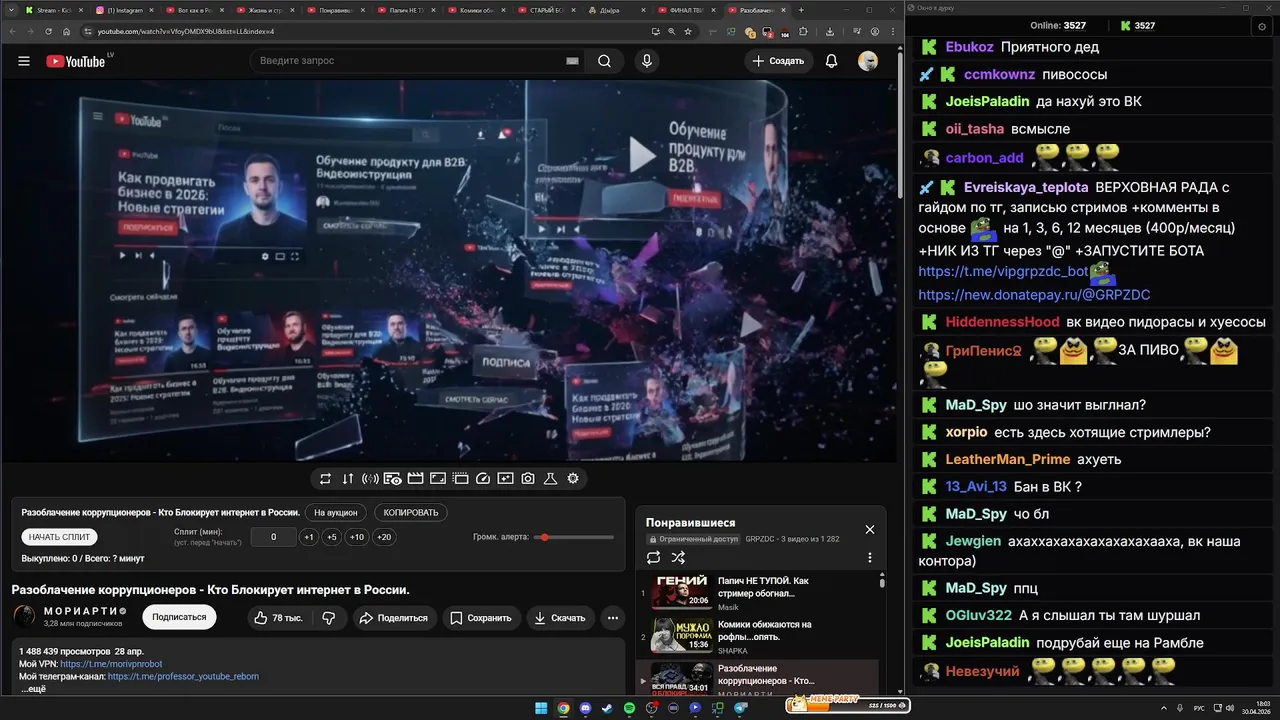The image size is (1280, 720).
Task: Click the broadcast signal icon in player toolbar
Action: (370, 479)
